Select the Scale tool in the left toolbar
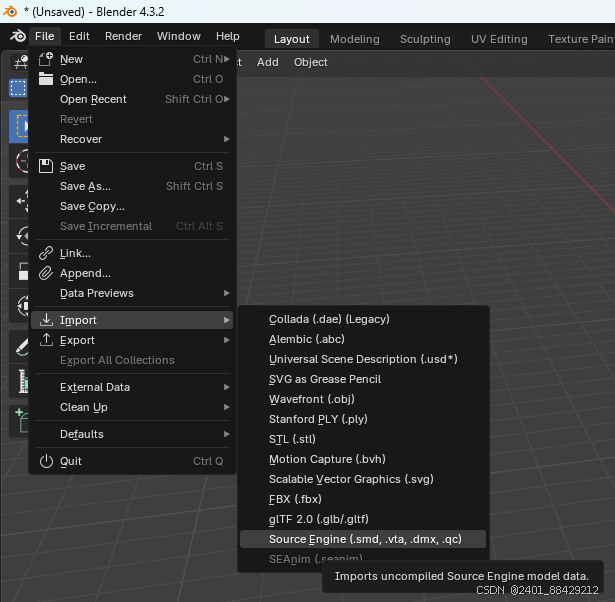Viewport: 615px width, 602px height. (x=20, y=271)
